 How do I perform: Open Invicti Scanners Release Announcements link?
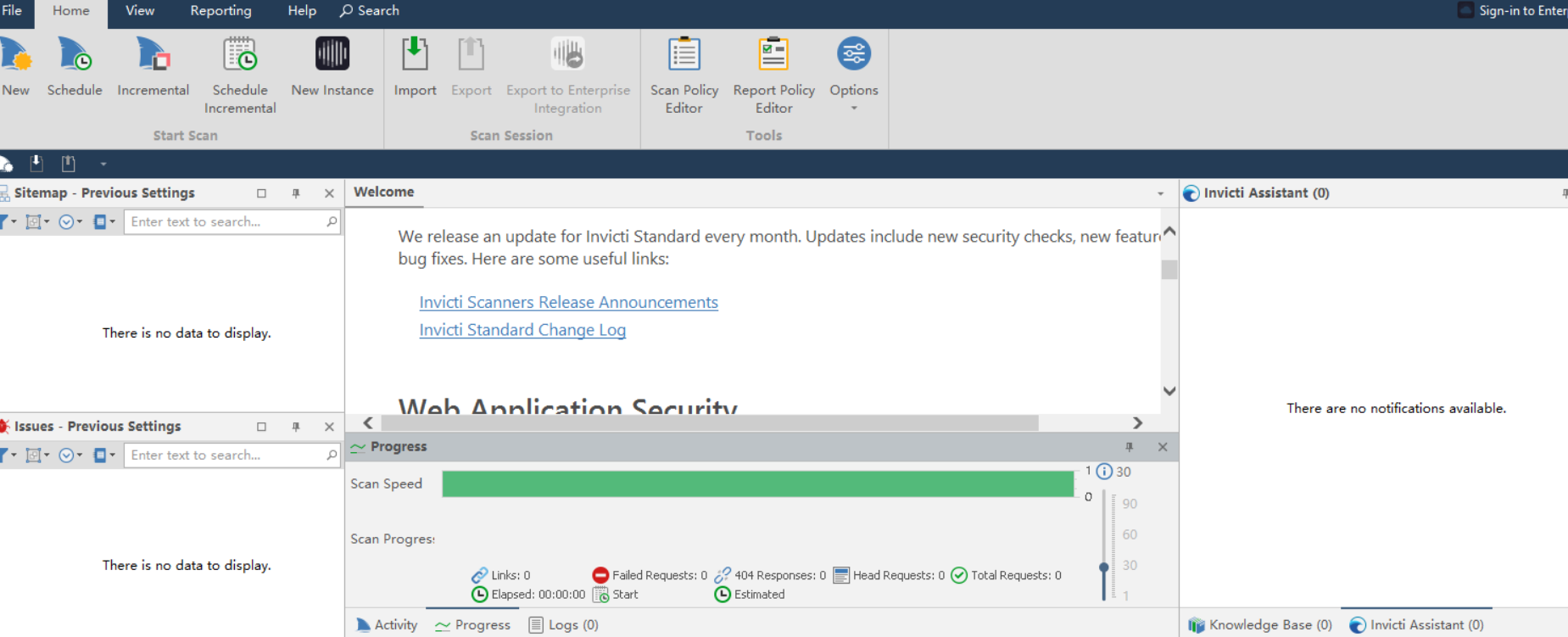tap(568, 302)
